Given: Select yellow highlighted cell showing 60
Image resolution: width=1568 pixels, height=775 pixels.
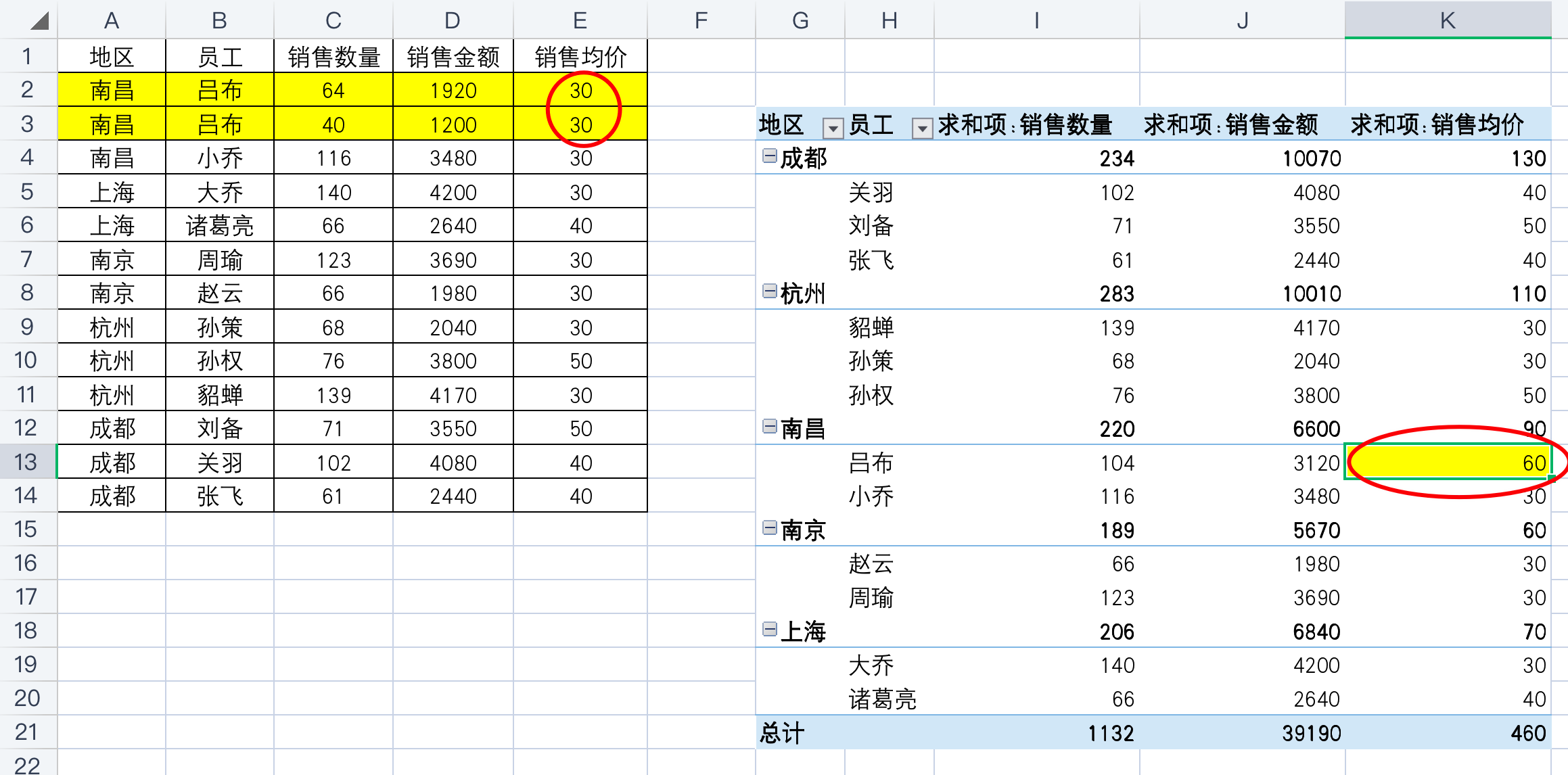Looking at the screenshot, I should [1447, 463].
